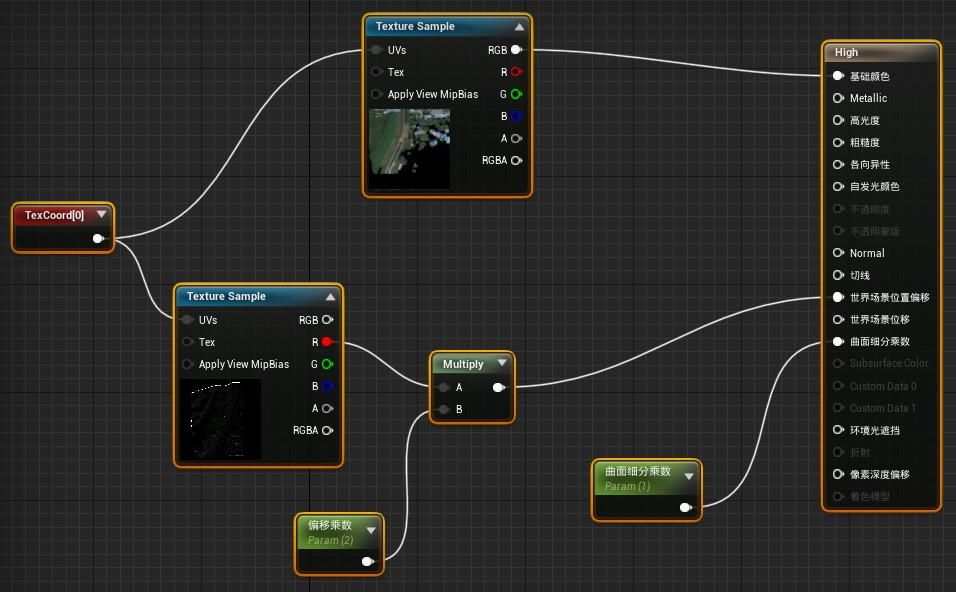Click the 环境光遮挡 input pin
Image resolution: width=956 pixels, height=592 pixels.
[x=838, y=430]
